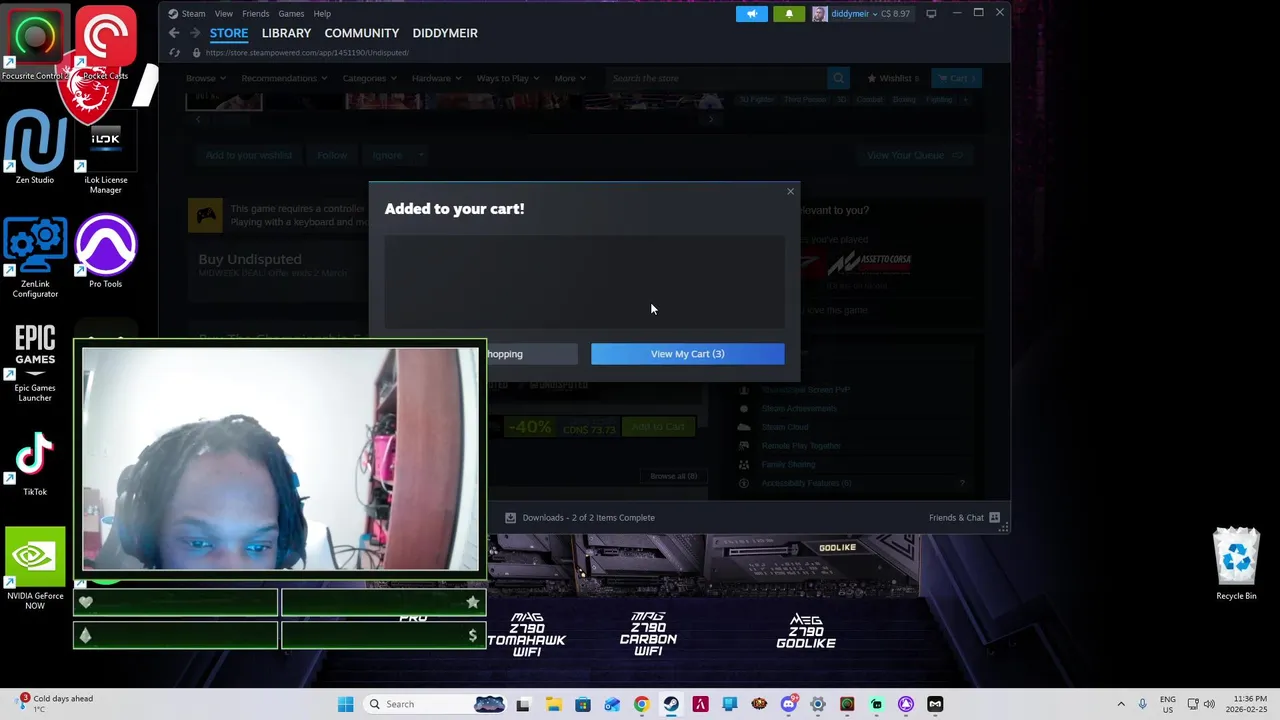Open the Windows Start menu
1280x720 pixels.
tap(345, 704)
